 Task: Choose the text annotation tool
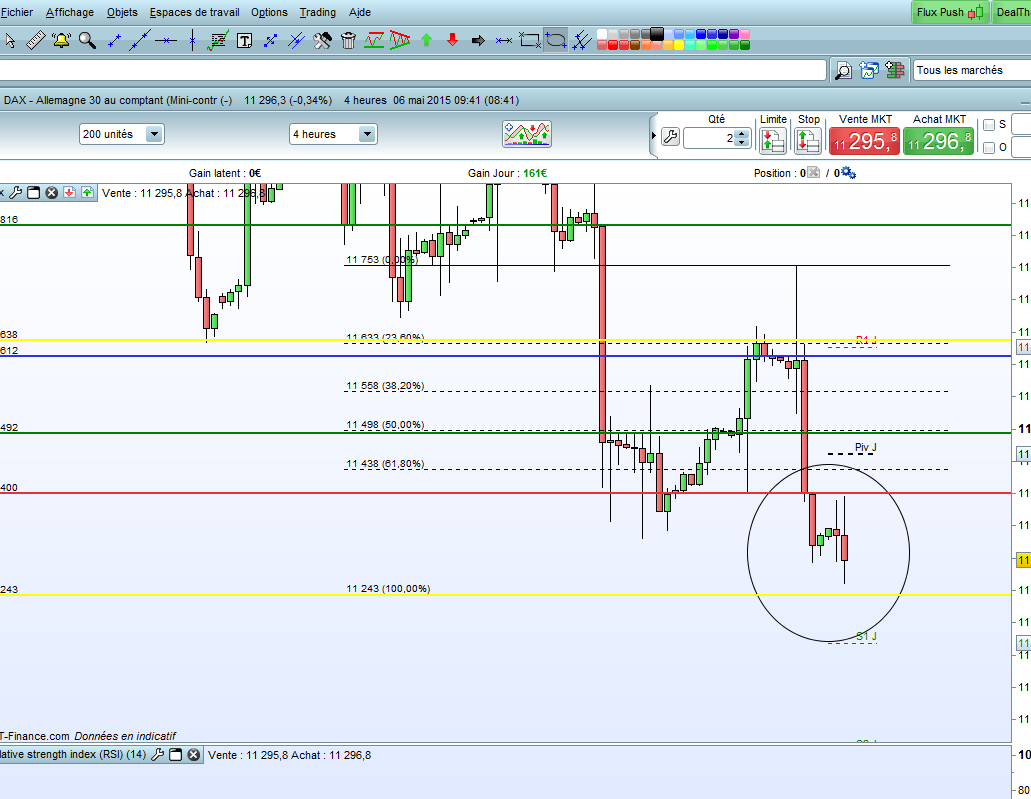tap(244, 41)
